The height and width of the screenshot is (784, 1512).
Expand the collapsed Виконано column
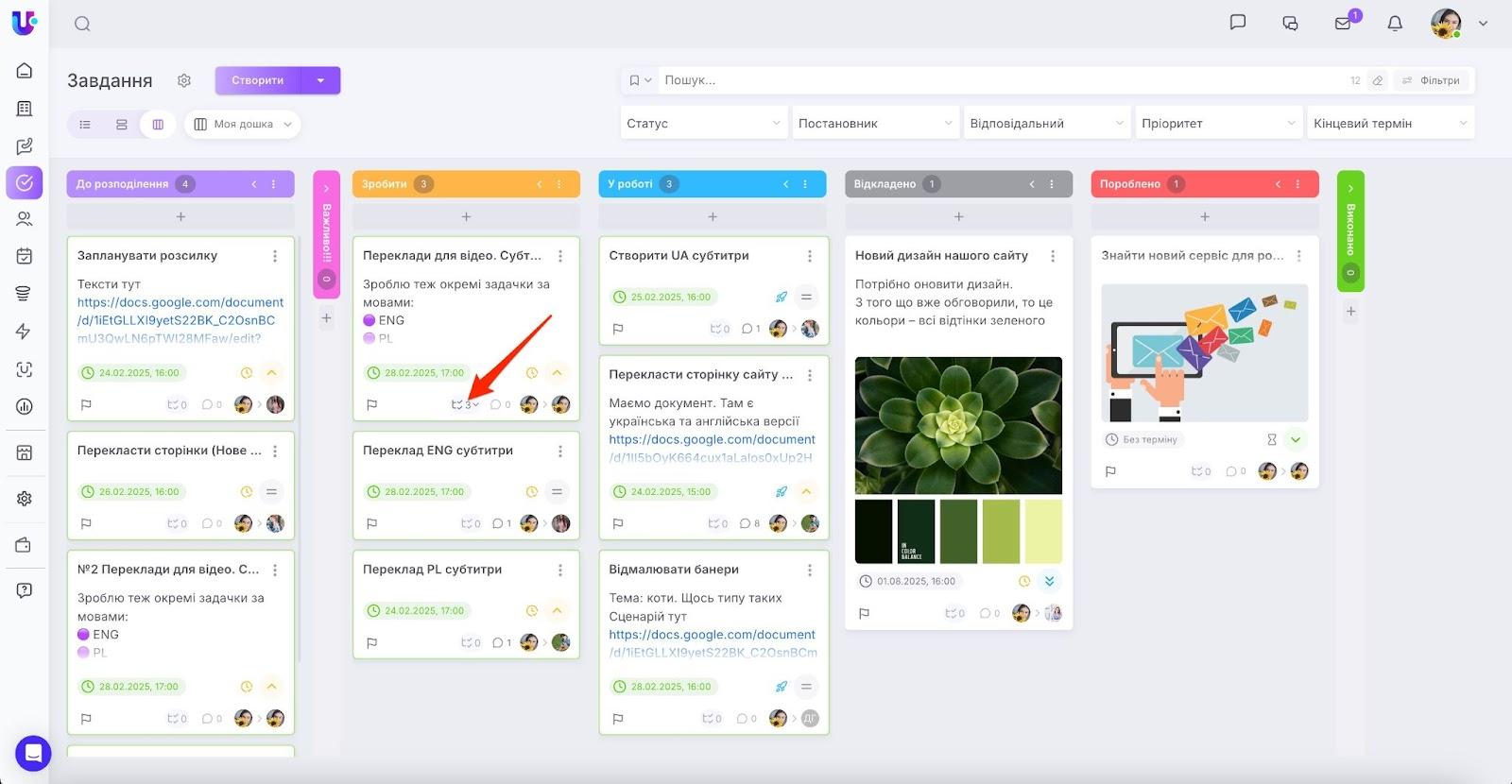[1350, 189]
